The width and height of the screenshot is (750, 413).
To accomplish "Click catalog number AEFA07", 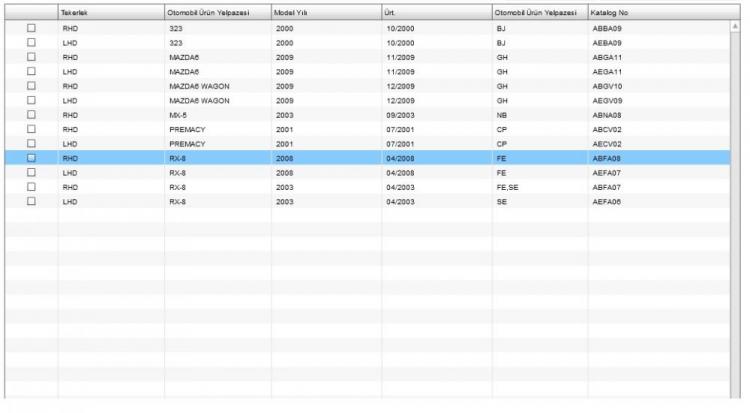I will pyautogui.click(x=607, y=173).
